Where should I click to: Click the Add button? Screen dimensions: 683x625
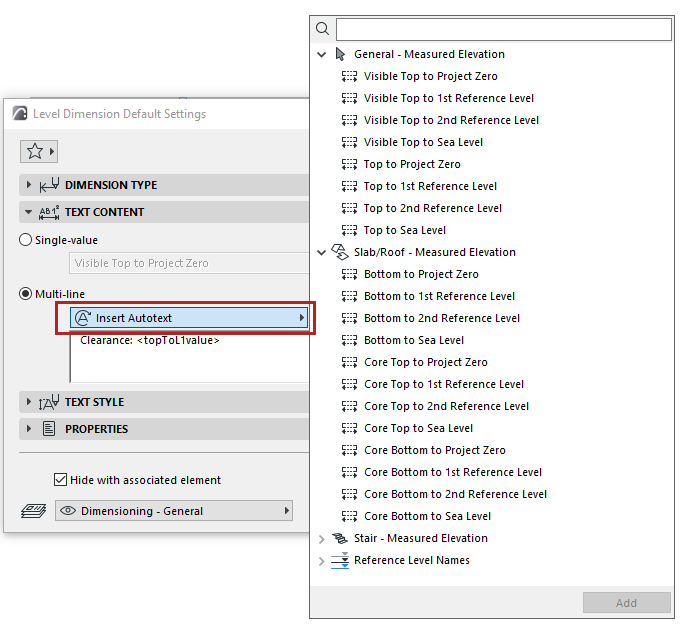pyautogui.click(x=626, y=603)
